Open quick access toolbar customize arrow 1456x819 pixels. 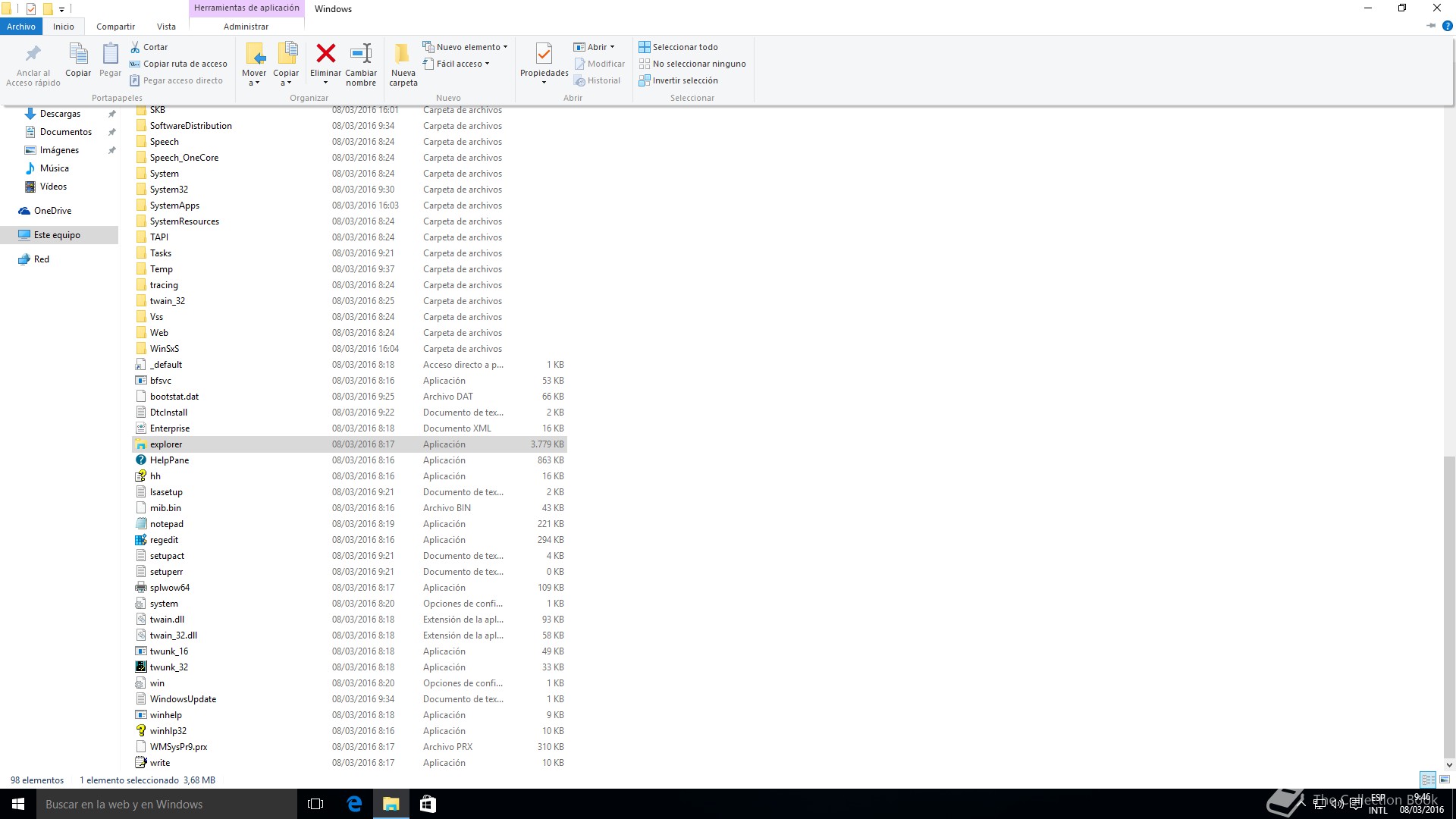(x=61, y=10)
